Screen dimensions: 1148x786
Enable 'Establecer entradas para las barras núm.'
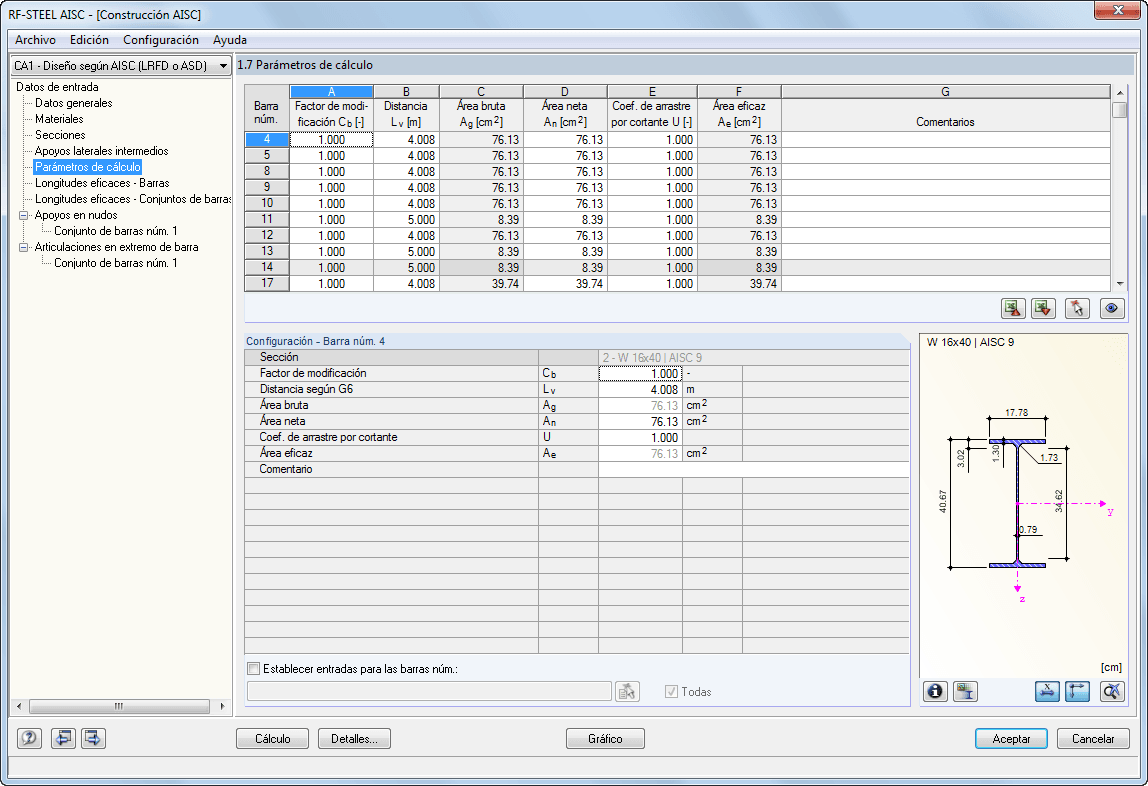(x=253, y=669)
